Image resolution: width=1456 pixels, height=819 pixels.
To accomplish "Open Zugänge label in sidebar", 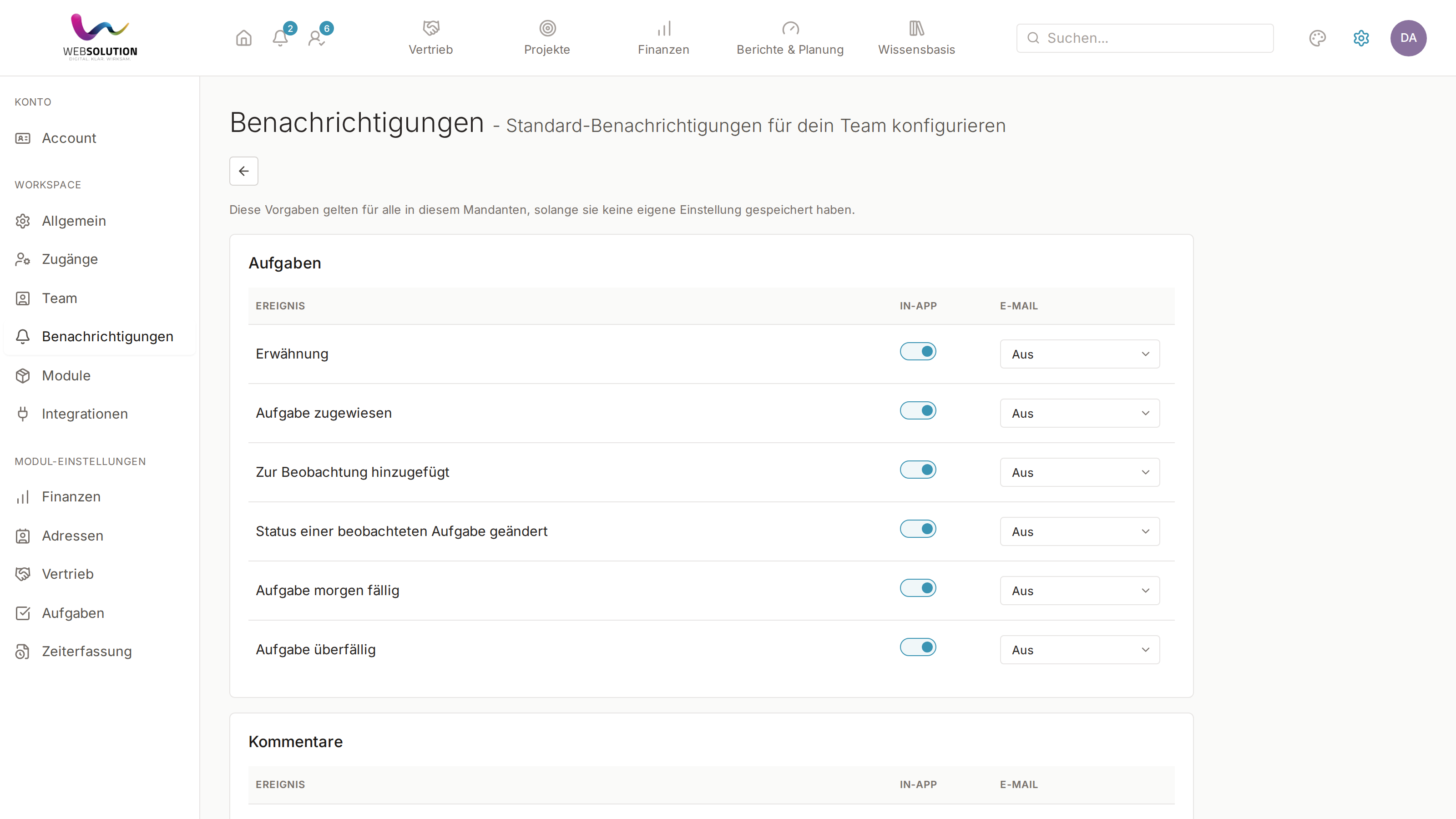I will tap(70, 259).
